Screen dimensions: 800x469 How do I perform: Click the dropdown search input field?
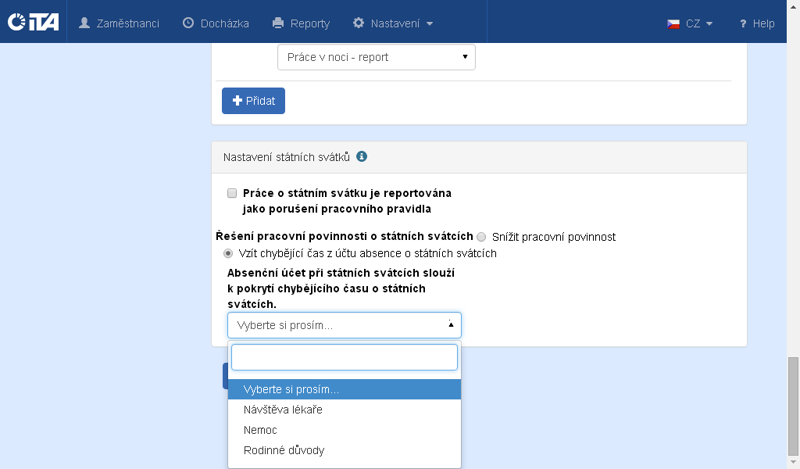click(x=344, y=357)
